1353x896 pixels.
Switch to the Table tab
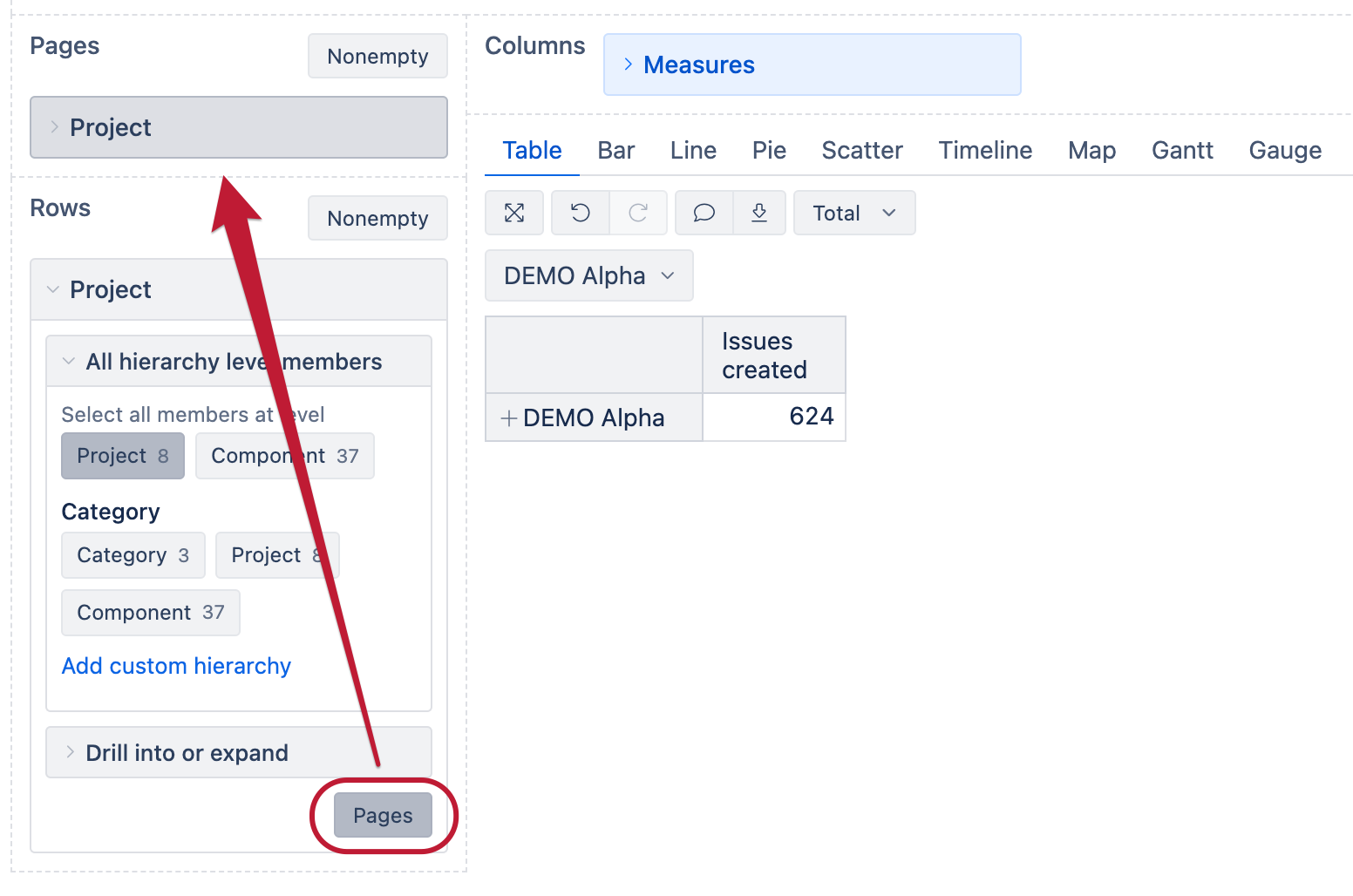tap(532, 150)
